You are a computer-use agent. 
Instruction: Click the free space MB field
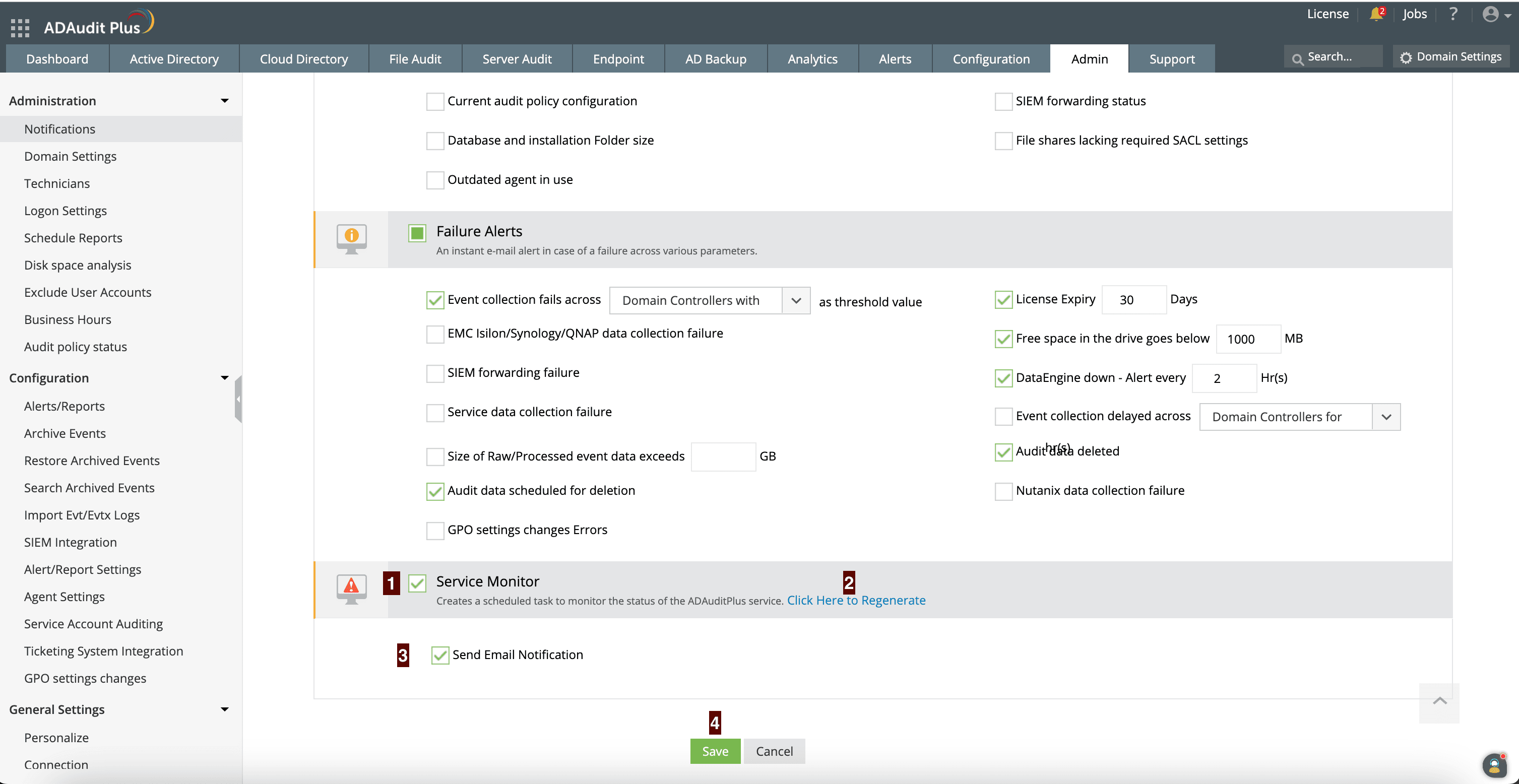pyautogui.click(x=1248, y=339)
